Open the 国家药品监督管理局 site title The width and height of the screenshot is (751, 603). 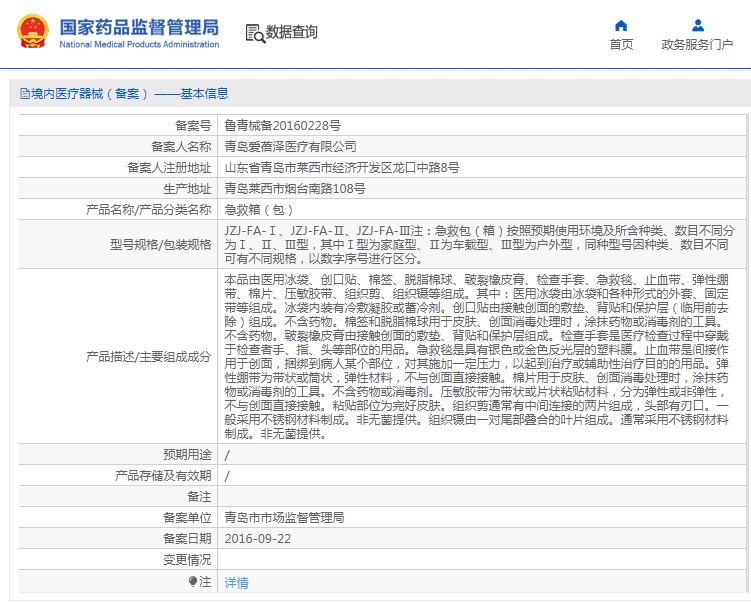pyautogui.click(x=139, y=27)
